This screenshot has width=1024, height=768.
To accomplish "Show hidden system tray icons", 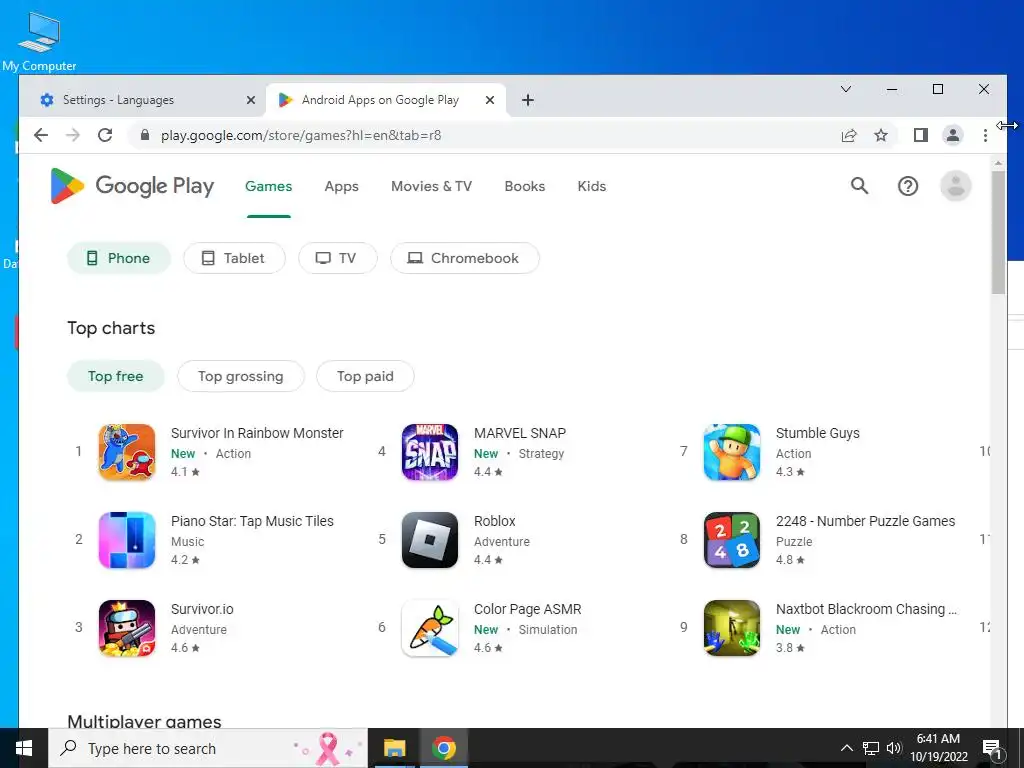I will coord(846,748).
